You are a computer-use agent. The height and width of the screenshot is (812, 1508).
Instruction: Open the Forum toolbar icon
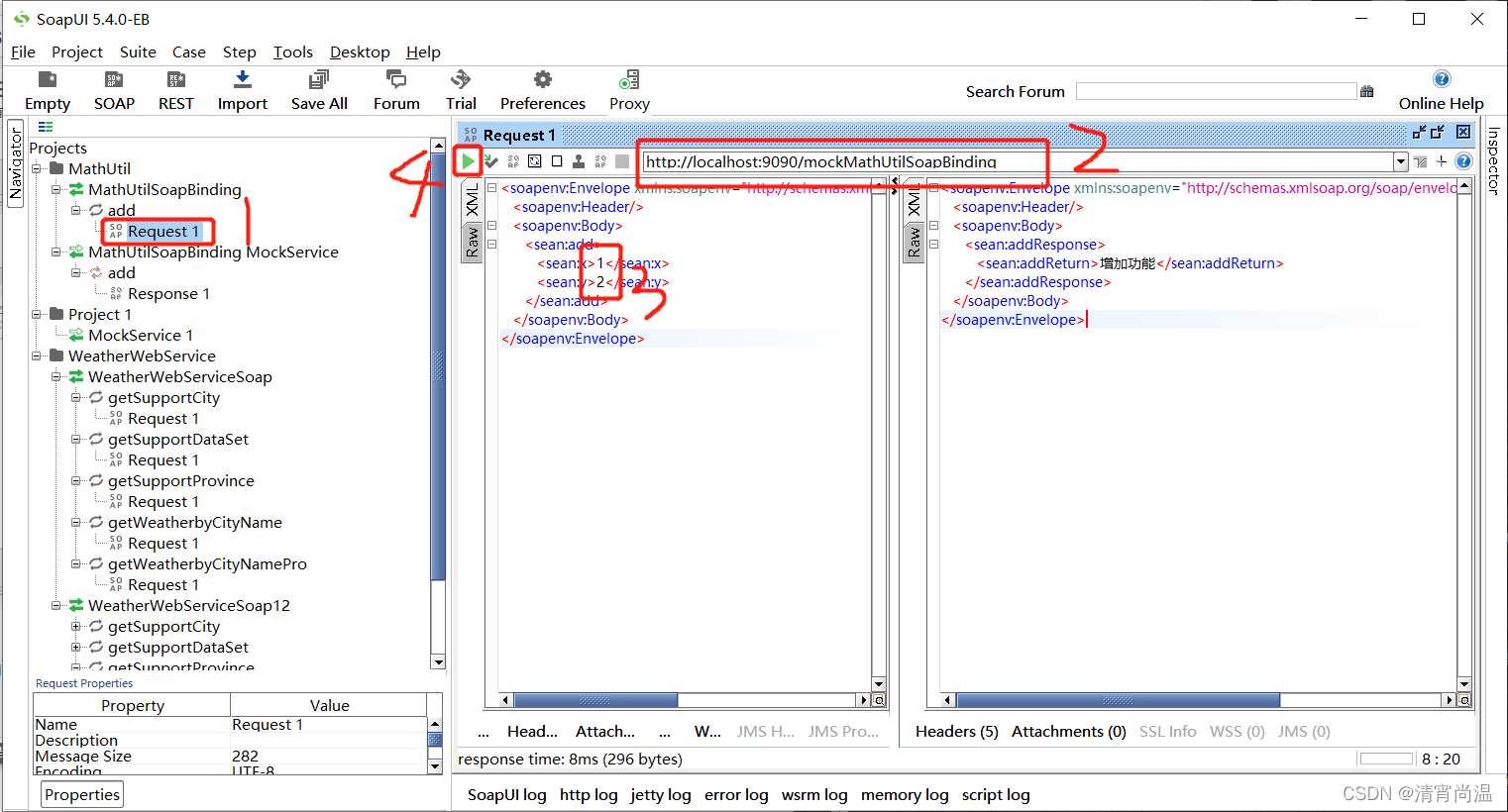[x=396, y=80]
